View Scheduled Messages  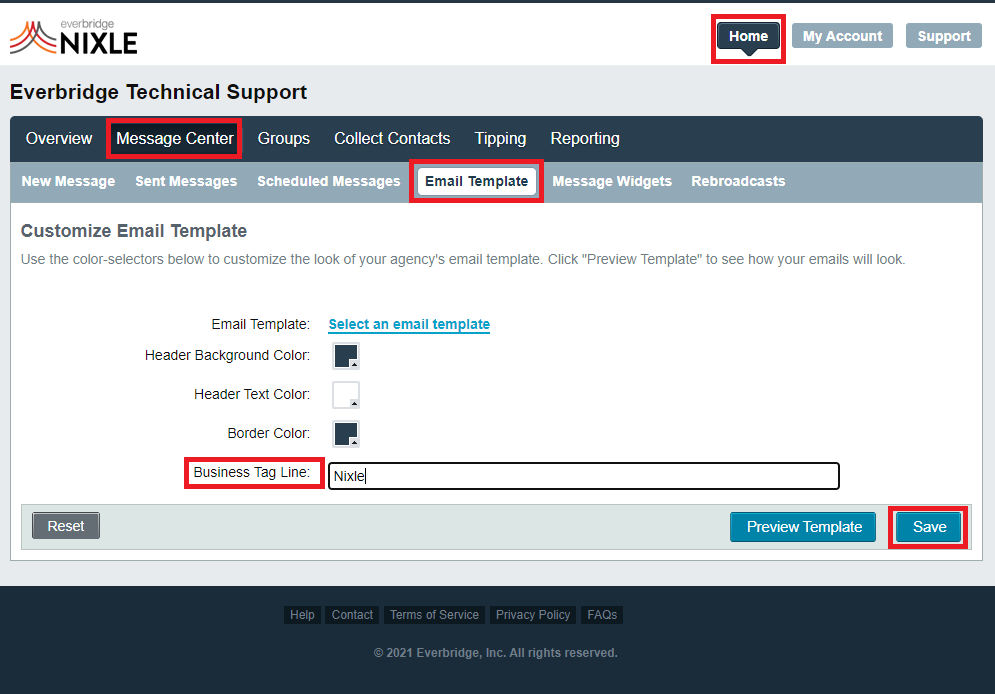329,181
